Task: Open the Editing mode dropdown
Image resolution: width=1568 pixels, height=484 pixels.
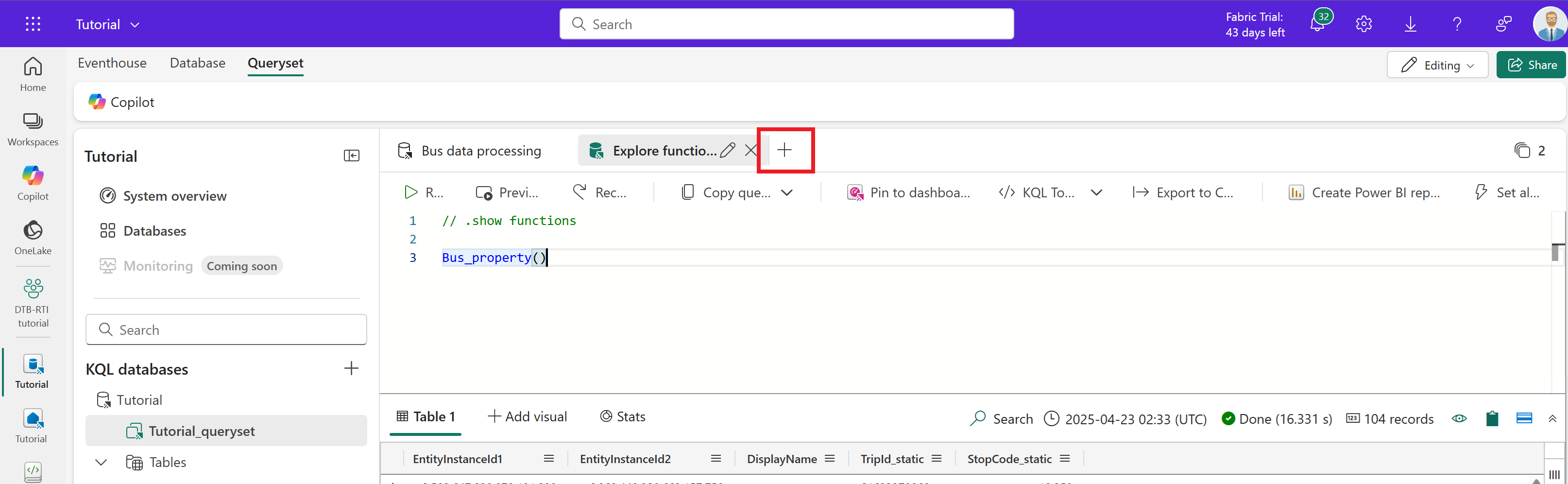Action: point(1437,65)
